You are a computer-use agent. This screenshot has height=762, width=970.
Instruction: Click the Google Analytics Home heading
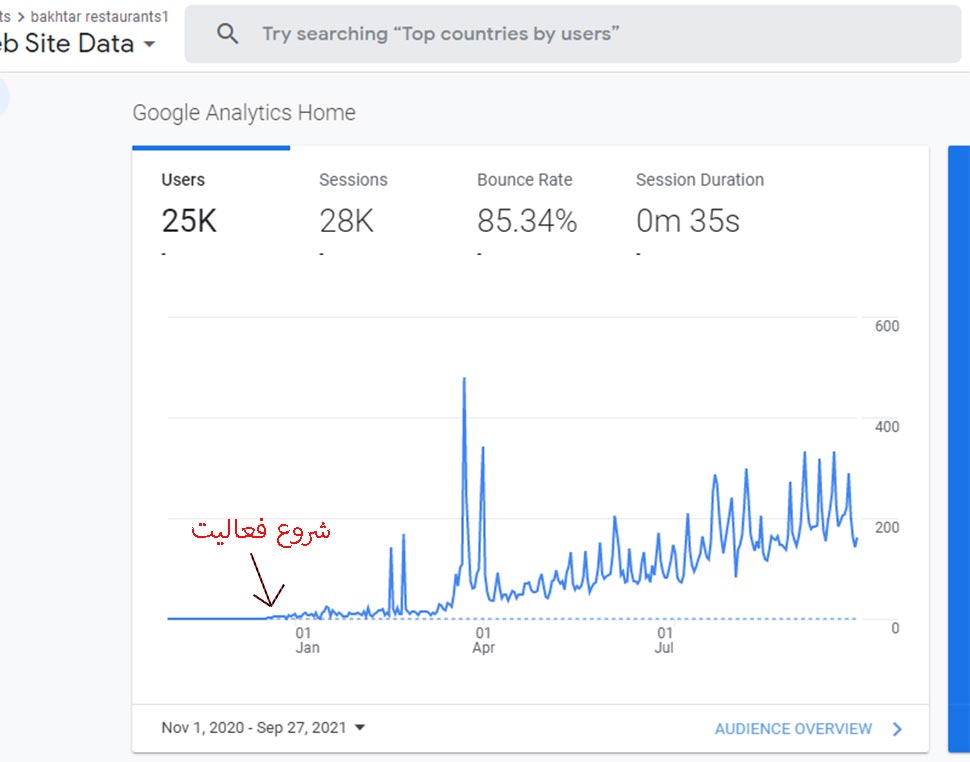coord(243,113)
